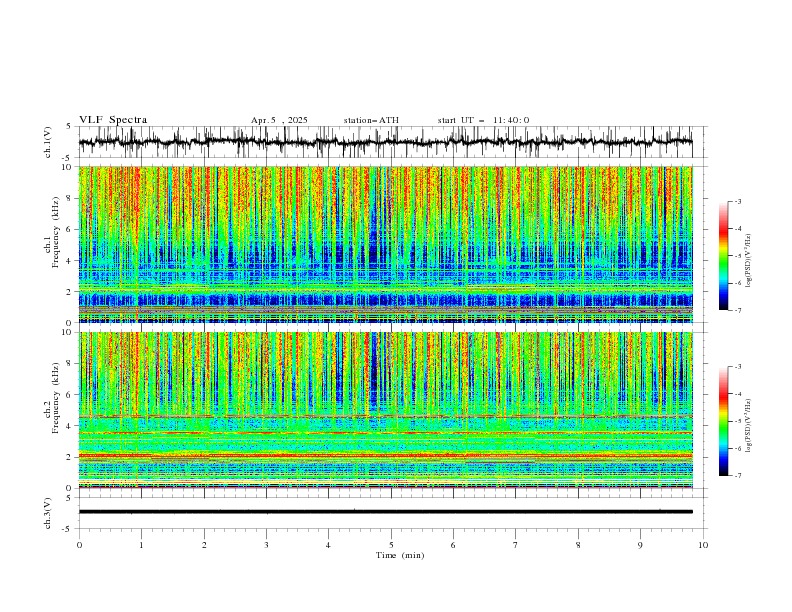Screen dimensions: 792x612
Task: Click the 'start UT = 11:40:0' label
Action: pyautogui.click(x=483, y=120)
